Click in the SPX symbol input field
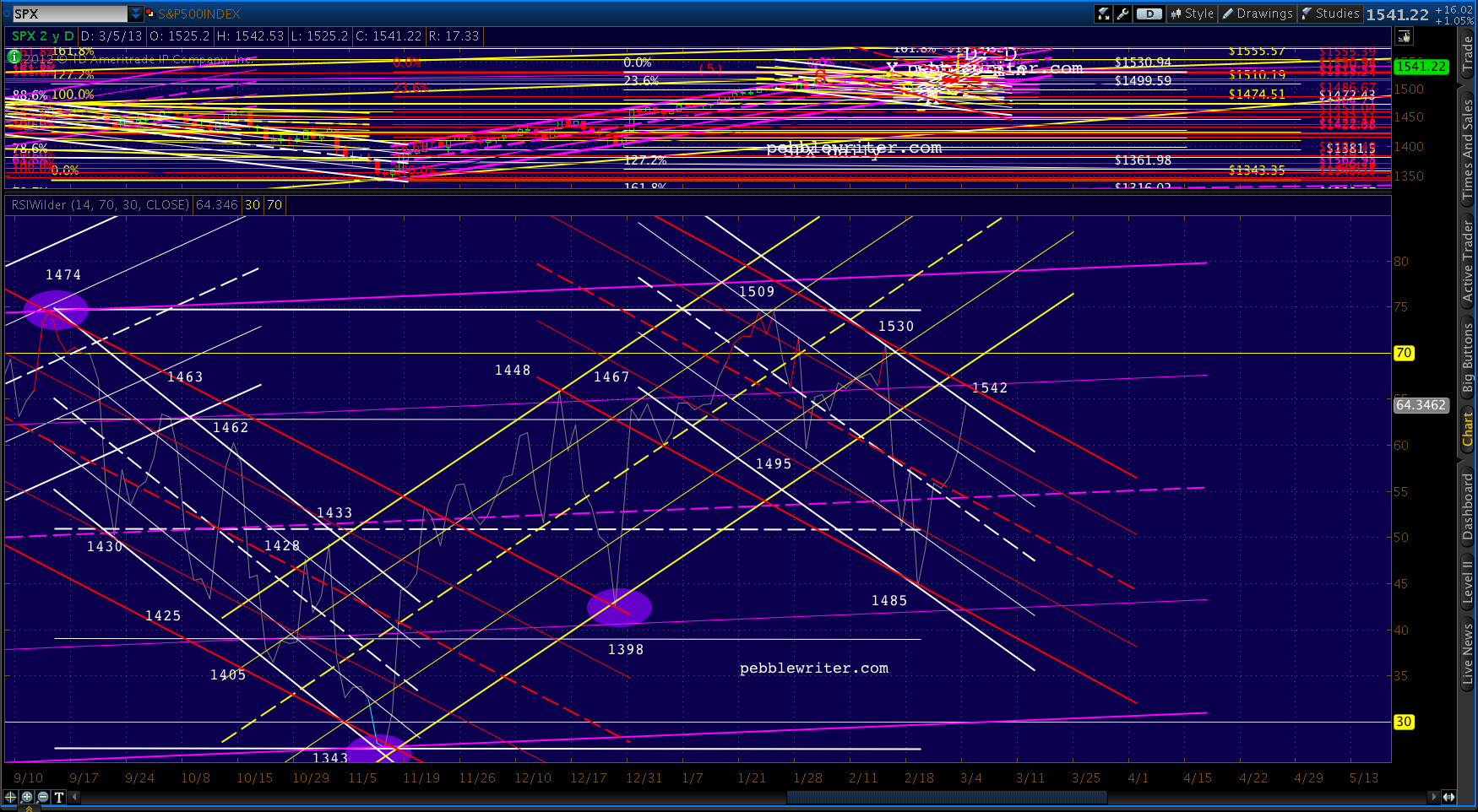This screenshot has width=1478, height=812. (x=69, y=14)
